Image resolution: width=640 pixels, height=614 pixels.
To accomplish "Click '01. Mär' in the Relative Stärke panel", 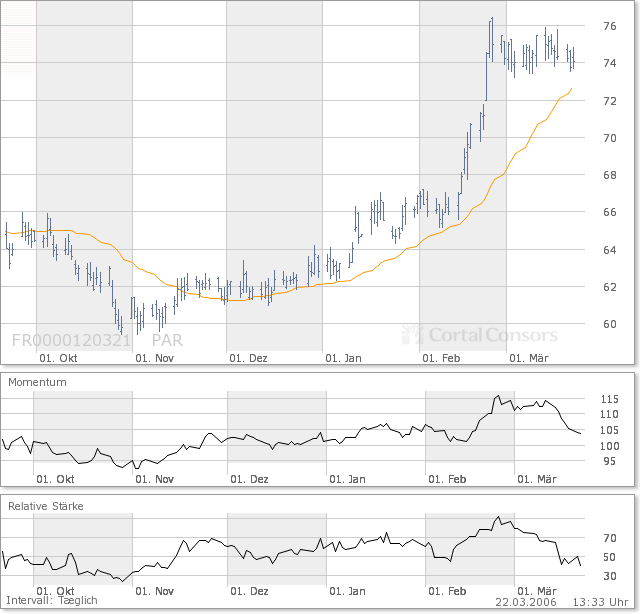I will click(537, 591).
